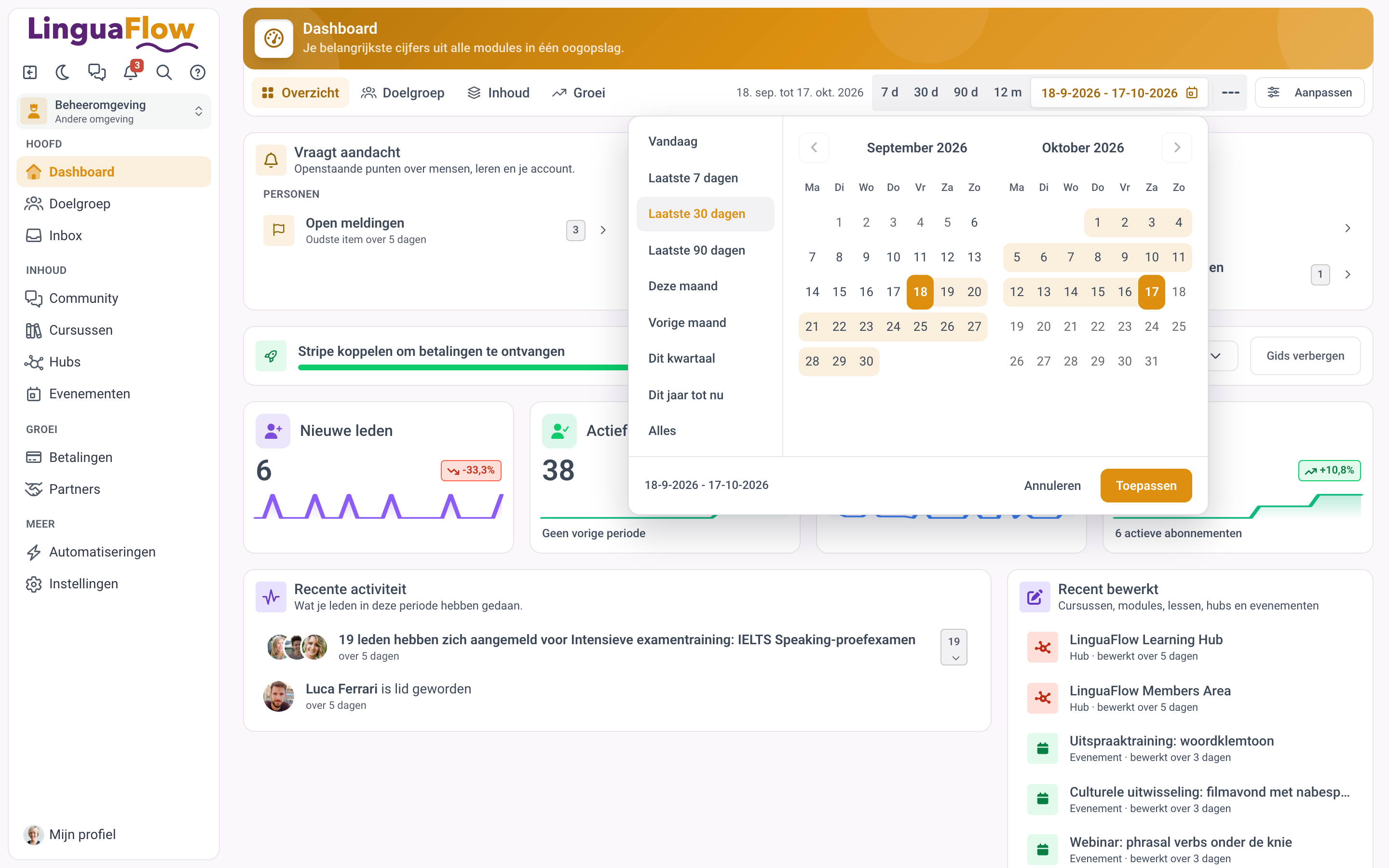The image size is (1389, 868).
Task: Select the 90 d range toggle
Action: pyautogui.click(x=966, y=93)
